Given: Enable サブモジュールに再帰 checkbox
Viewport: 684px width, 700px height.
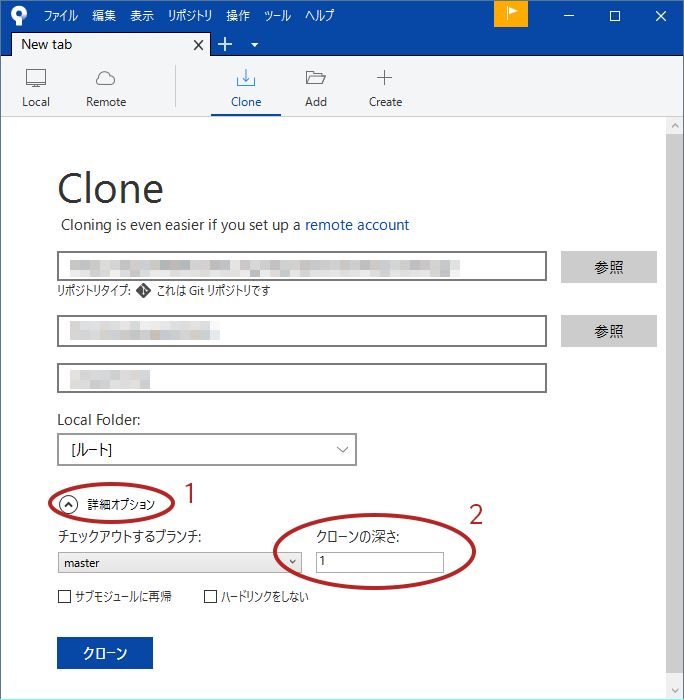Looking at the screenshot, I should 65,597.
